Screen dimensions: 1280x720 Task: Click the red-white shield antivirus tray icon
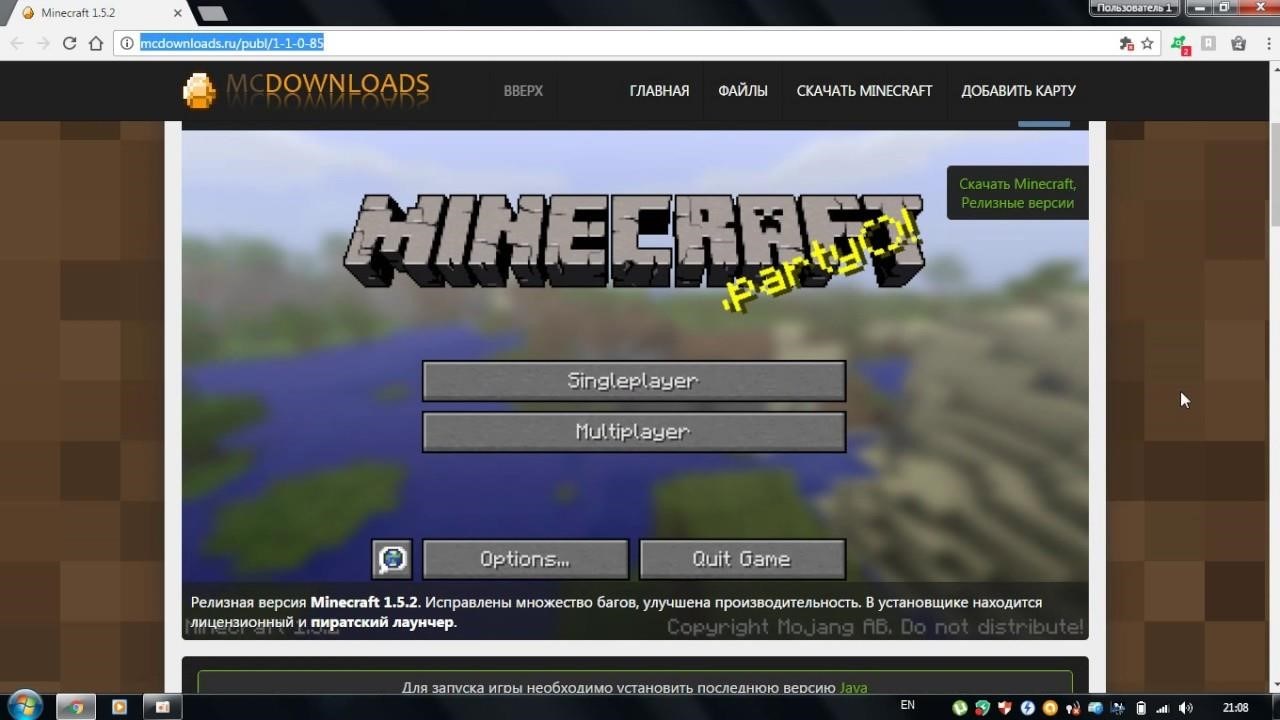1005,708
